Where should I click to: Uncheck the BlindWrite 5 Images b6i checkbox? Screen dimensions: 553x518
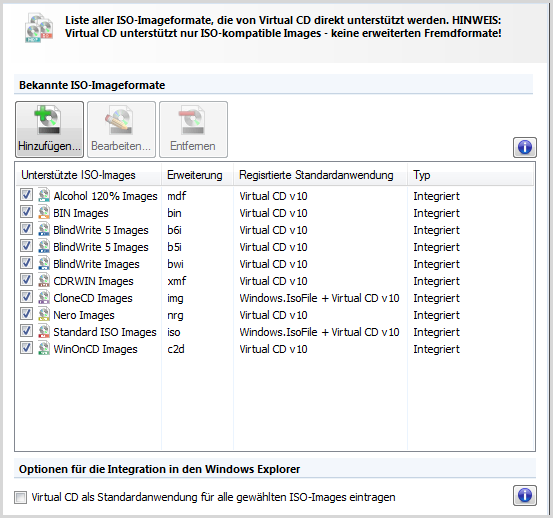click(26, 228)
